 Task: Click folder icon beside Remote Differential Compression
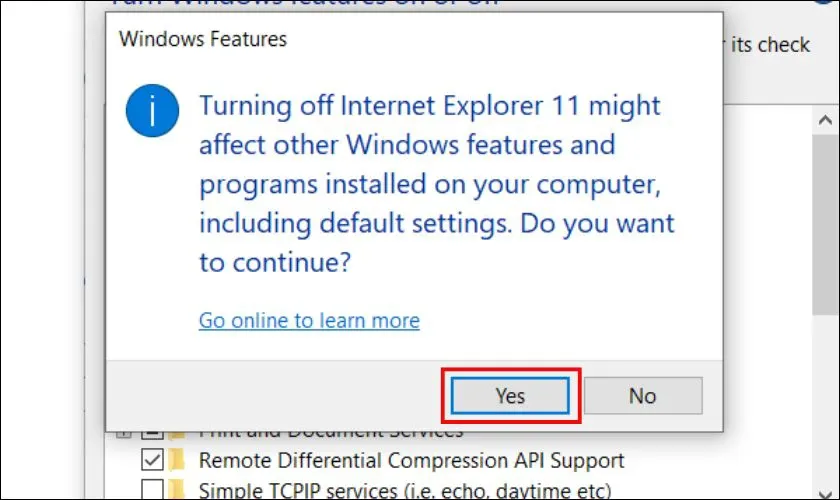click(178, 461)
